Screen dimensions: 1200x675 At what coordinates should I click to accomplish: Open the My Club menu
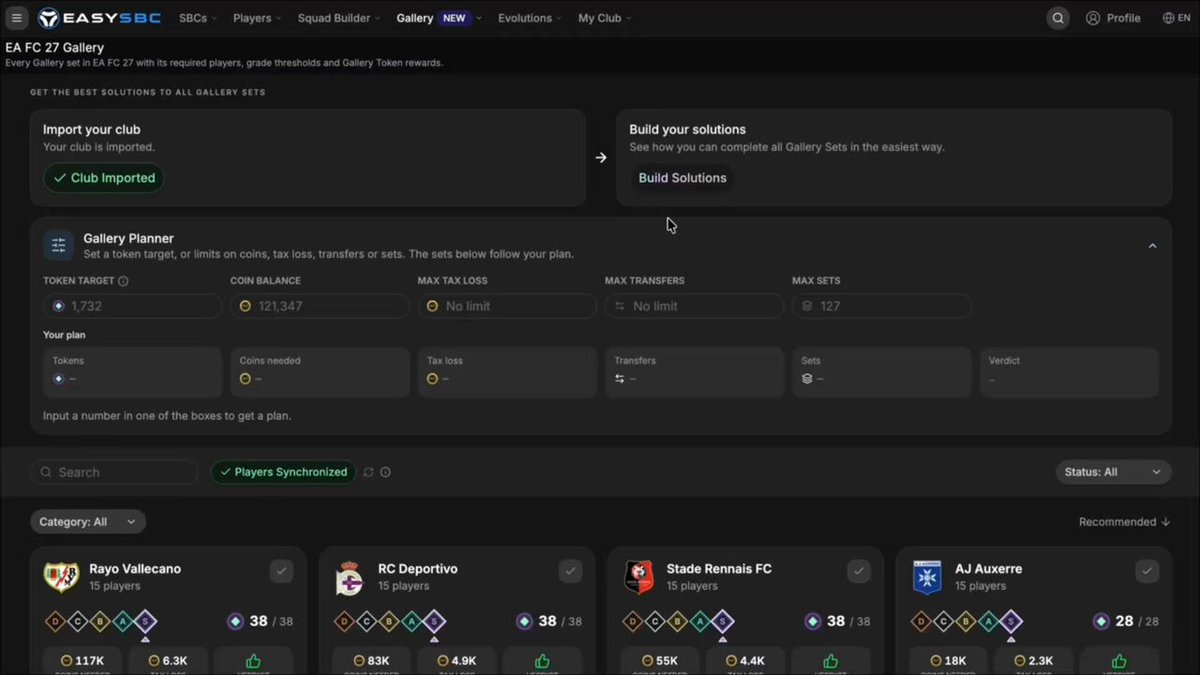click(605, 18)
